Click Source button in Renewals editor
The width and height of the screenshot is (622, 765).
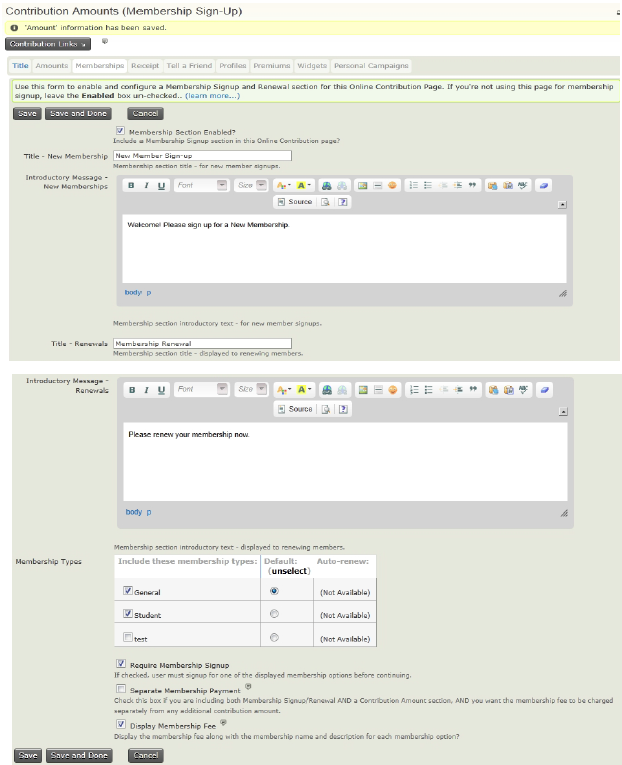point(295,409)
